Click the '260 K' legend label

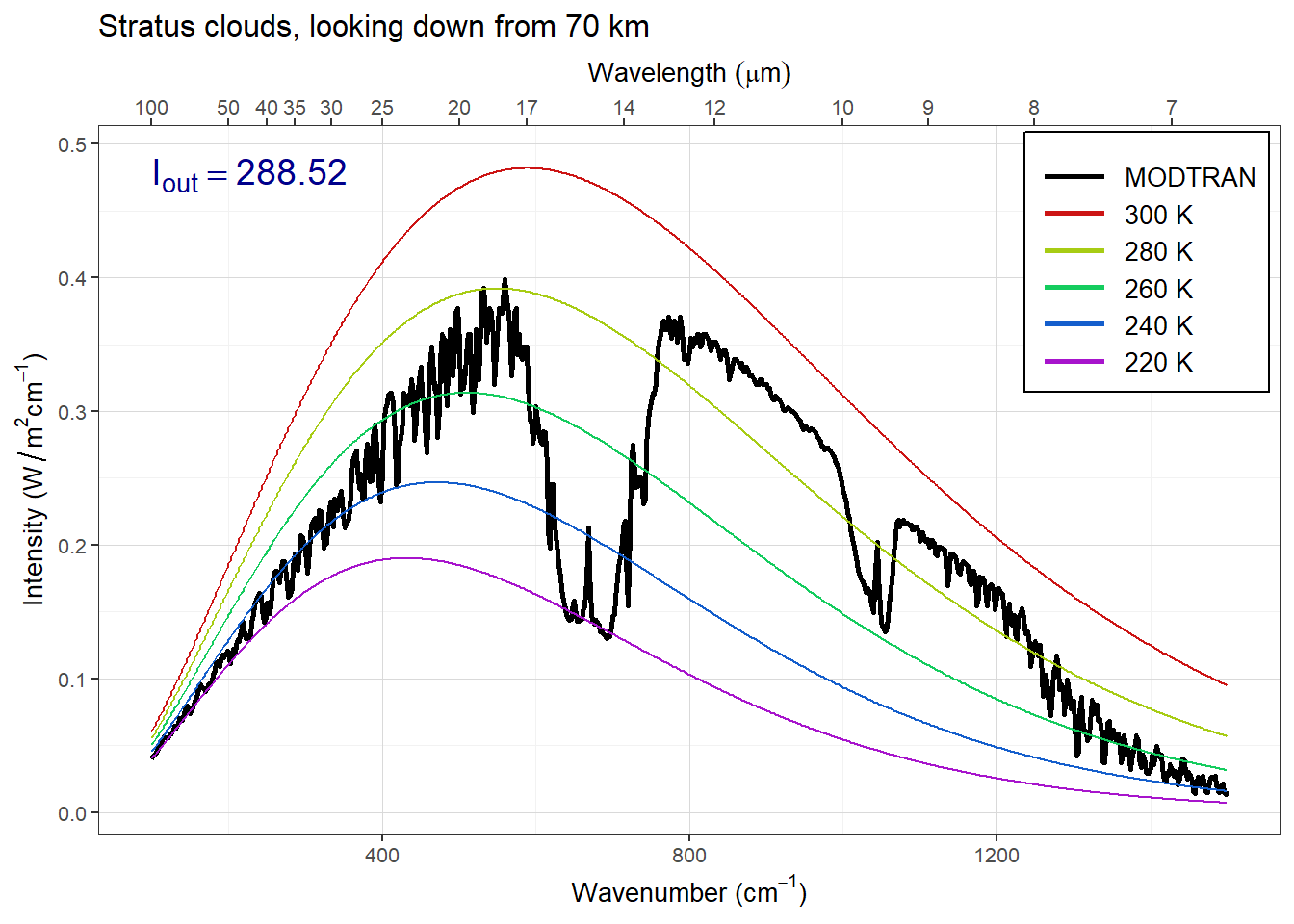(1158, 289)
